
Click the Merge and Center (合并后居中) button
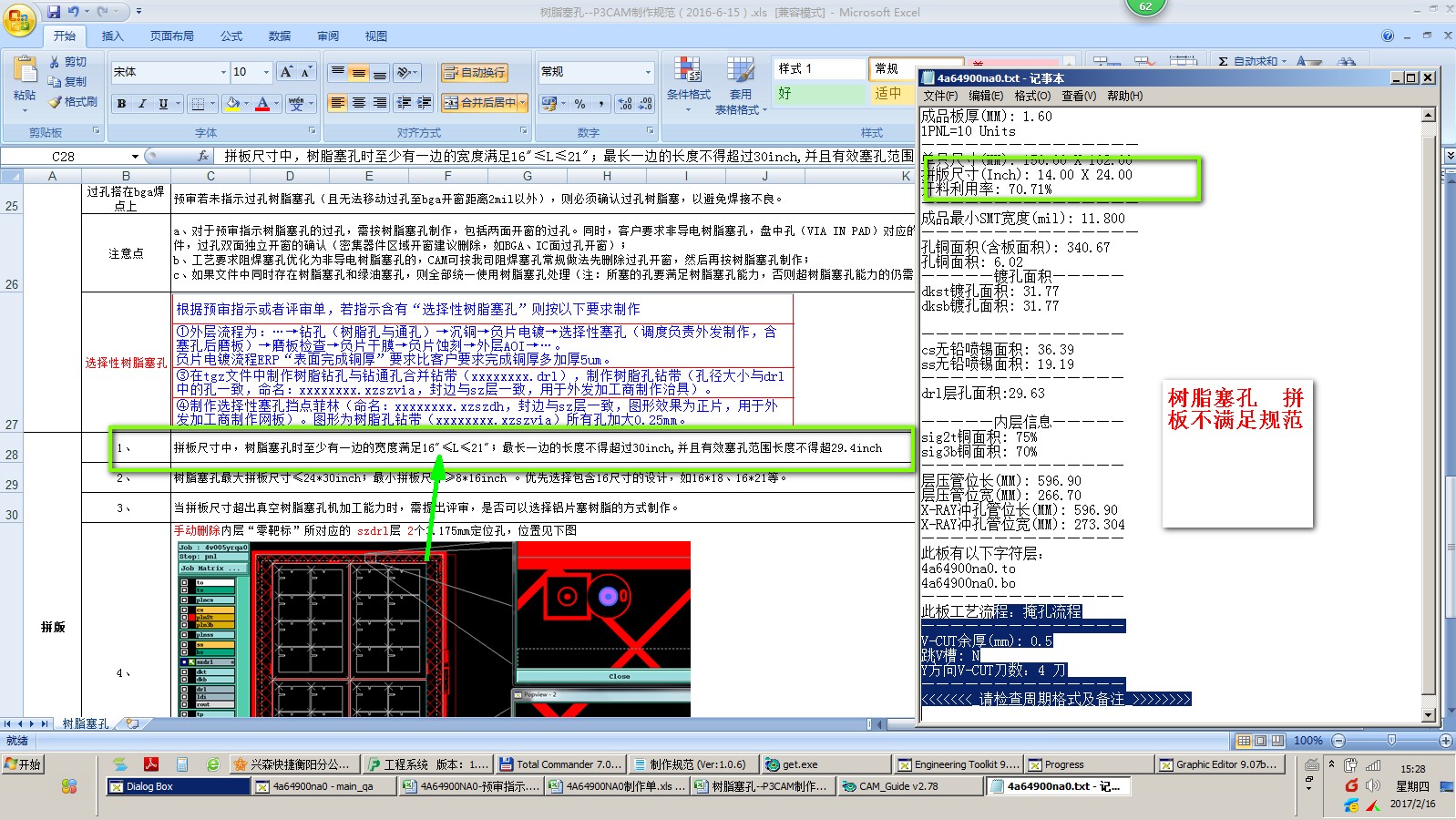click(479, 103)
